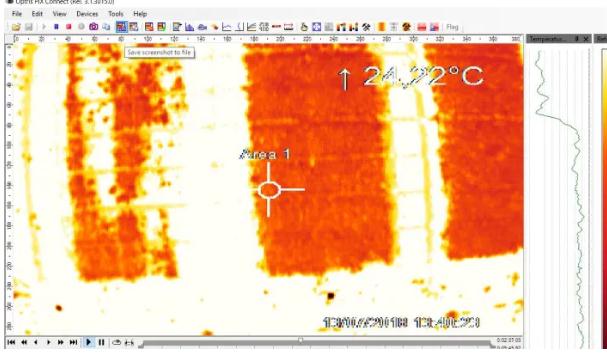Screen dimensions: 607x364
Task: Toggle the Pause button in playback bar
Action: (101, 342)
